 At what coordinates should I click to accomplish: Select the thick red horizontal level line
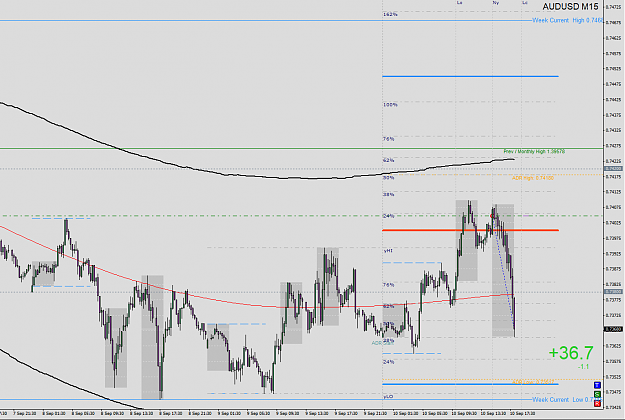(470, 230)
